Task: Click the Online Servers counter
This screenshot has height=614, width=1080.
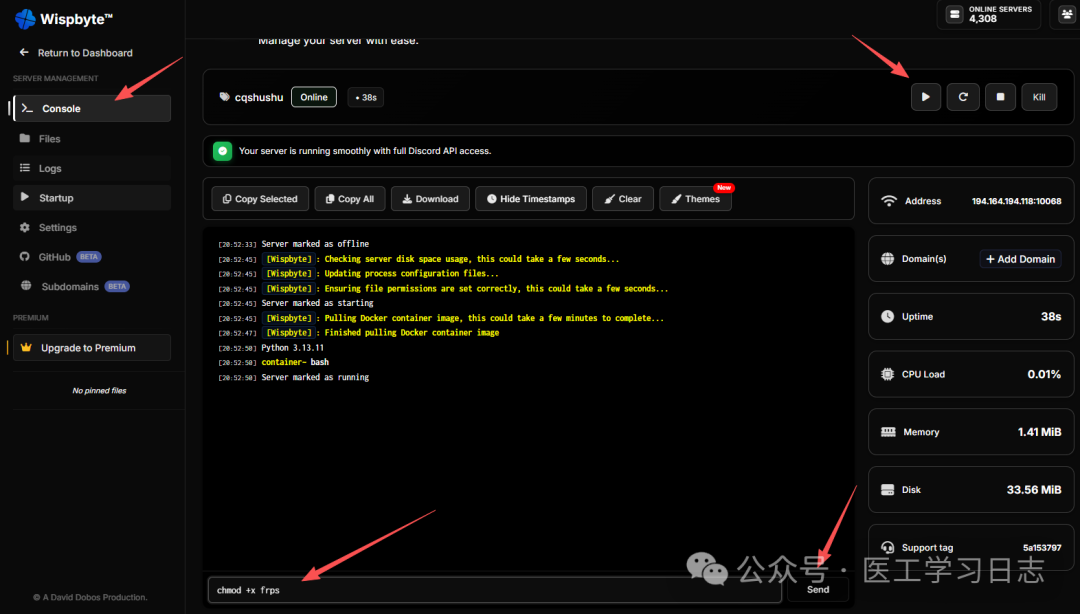Action: [x=989, y=14]
